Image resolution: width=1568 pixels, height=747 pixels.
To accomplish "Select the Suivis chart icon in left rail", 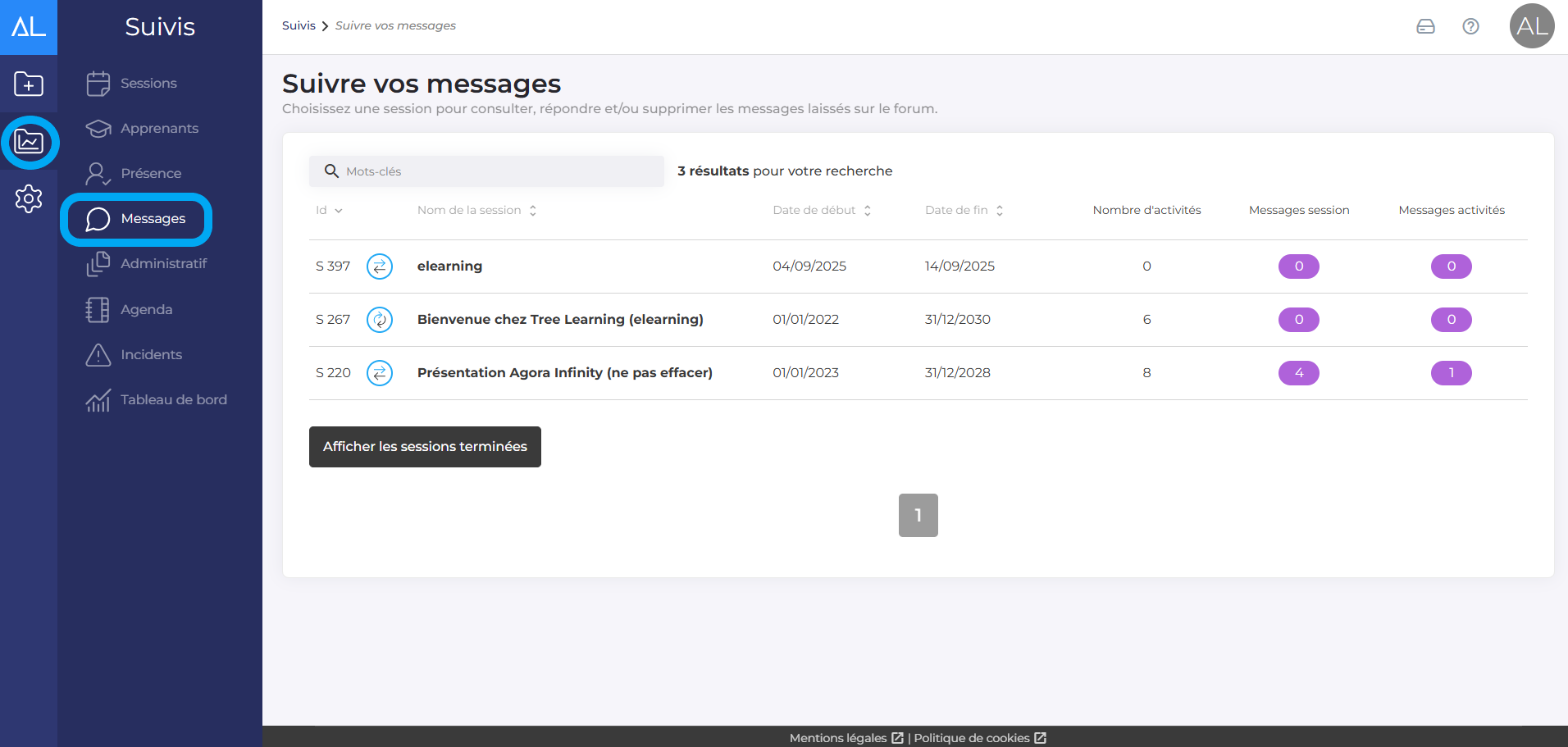I will tap(29, 142).
